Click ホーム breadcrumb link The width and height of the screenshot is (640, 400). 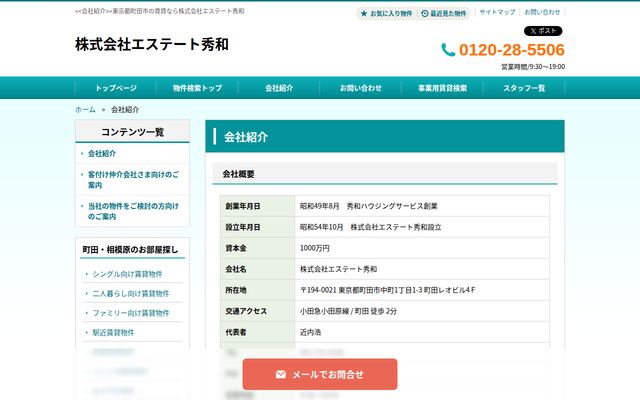pyautogui.click(x=85, y=109)
